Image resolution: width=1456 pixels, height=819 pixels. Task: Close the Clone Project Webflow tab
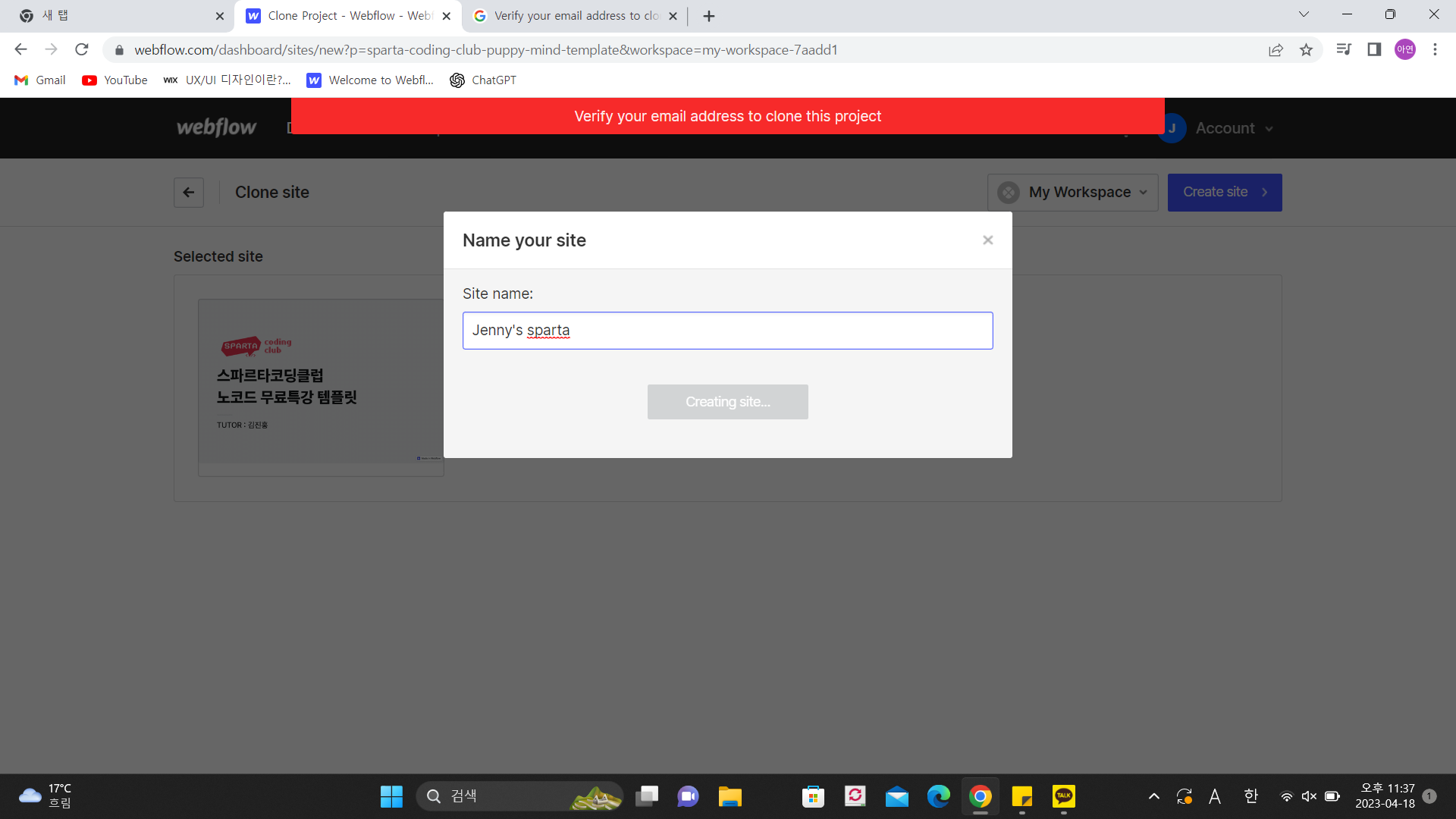(447, 16)
